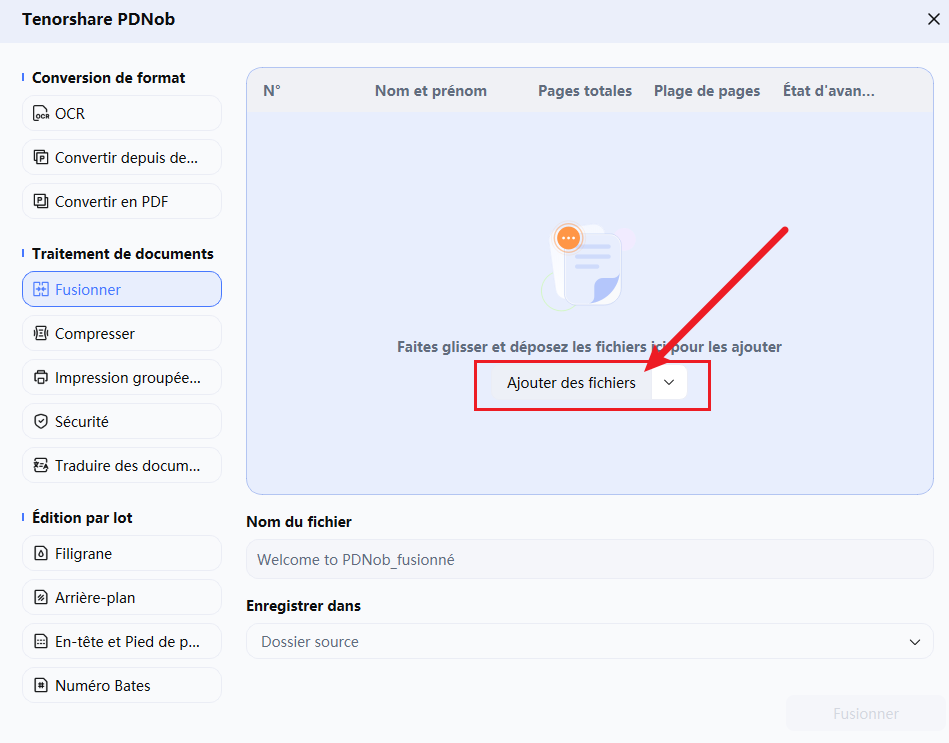Click the Arrière-plan icon

41,598
